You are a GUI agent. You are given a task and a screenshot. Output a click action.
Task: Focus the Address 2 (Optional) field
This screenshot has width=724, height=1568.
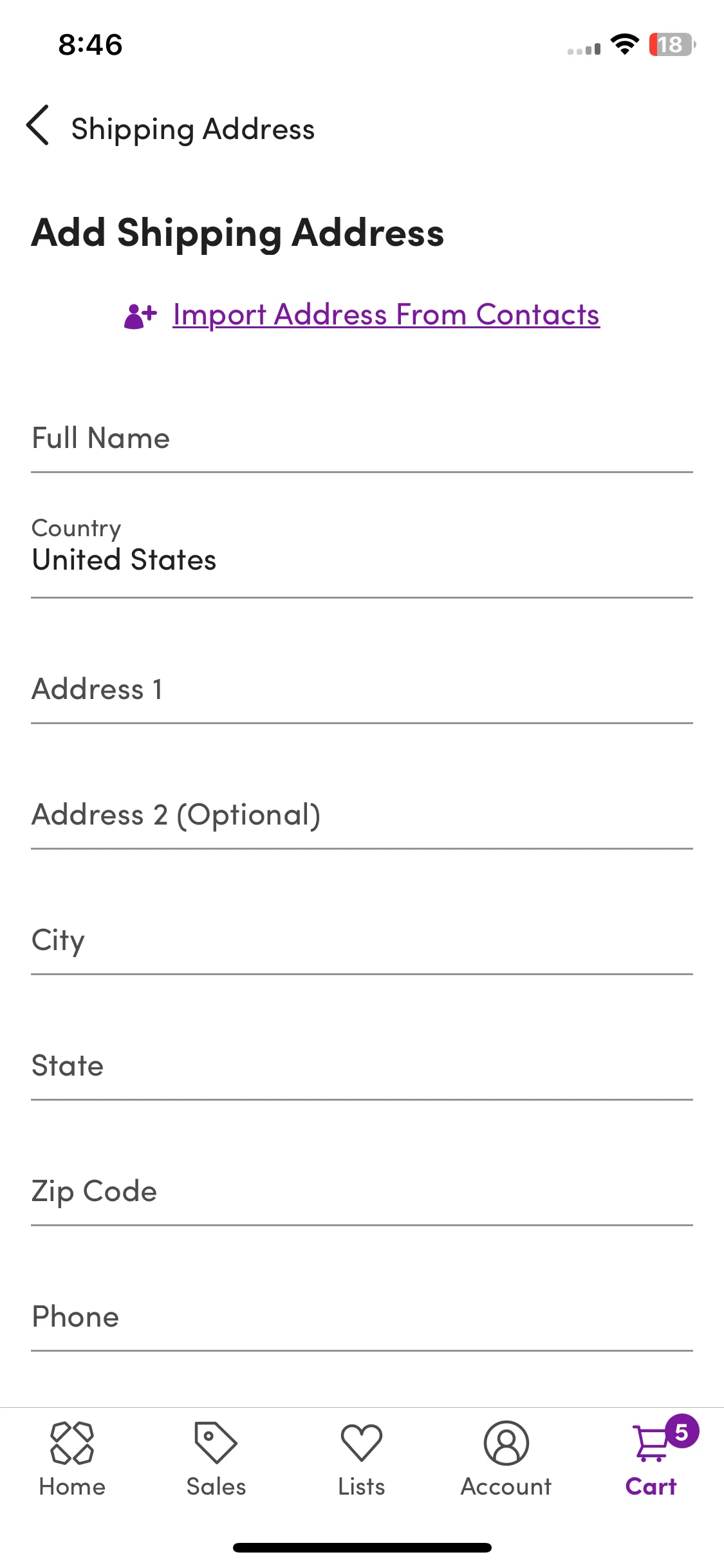(362, 814)
